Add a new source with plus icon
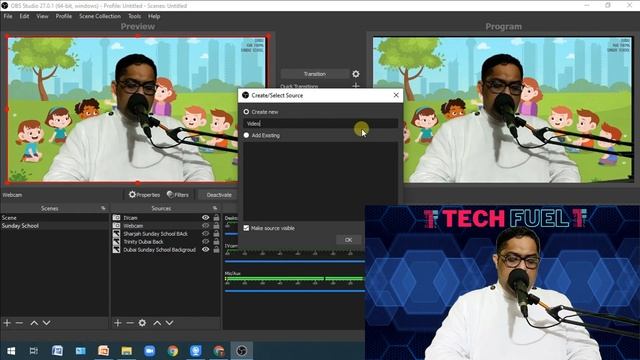The width and height of the screenshot is (640, 360). (118, 323)
